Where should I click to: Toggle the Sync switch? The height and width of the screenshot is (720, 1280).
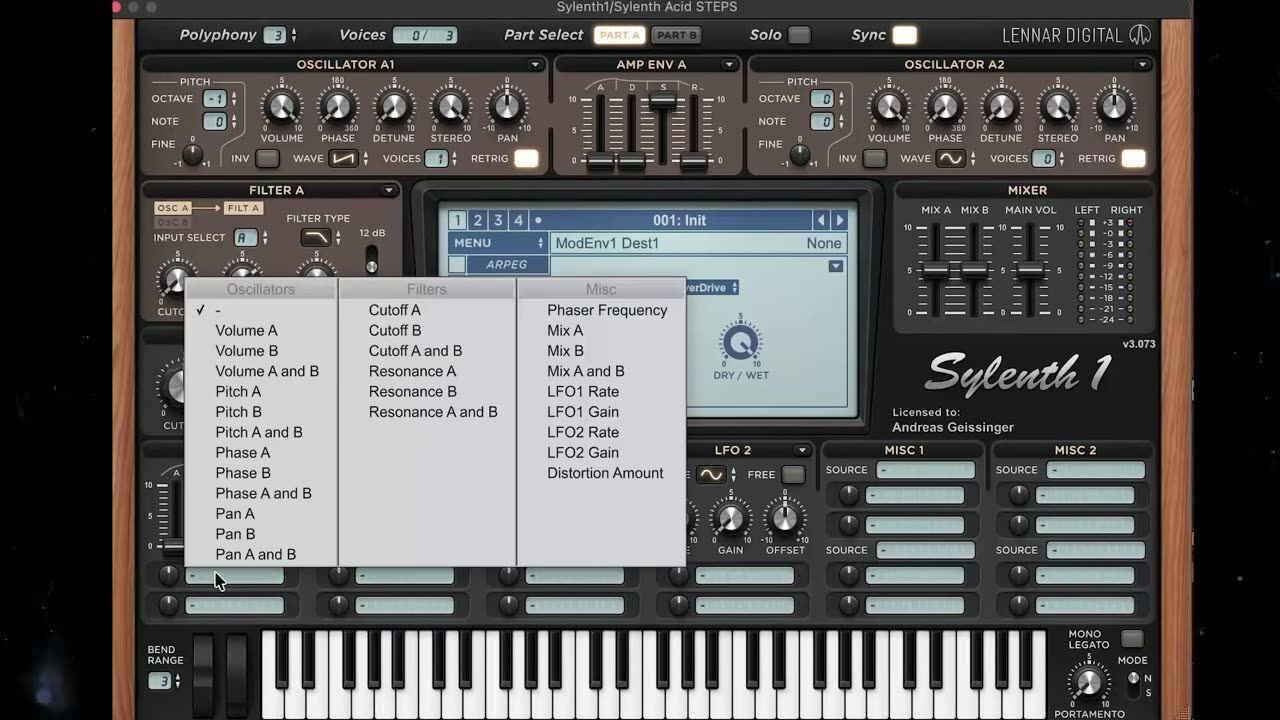point(904,35)
